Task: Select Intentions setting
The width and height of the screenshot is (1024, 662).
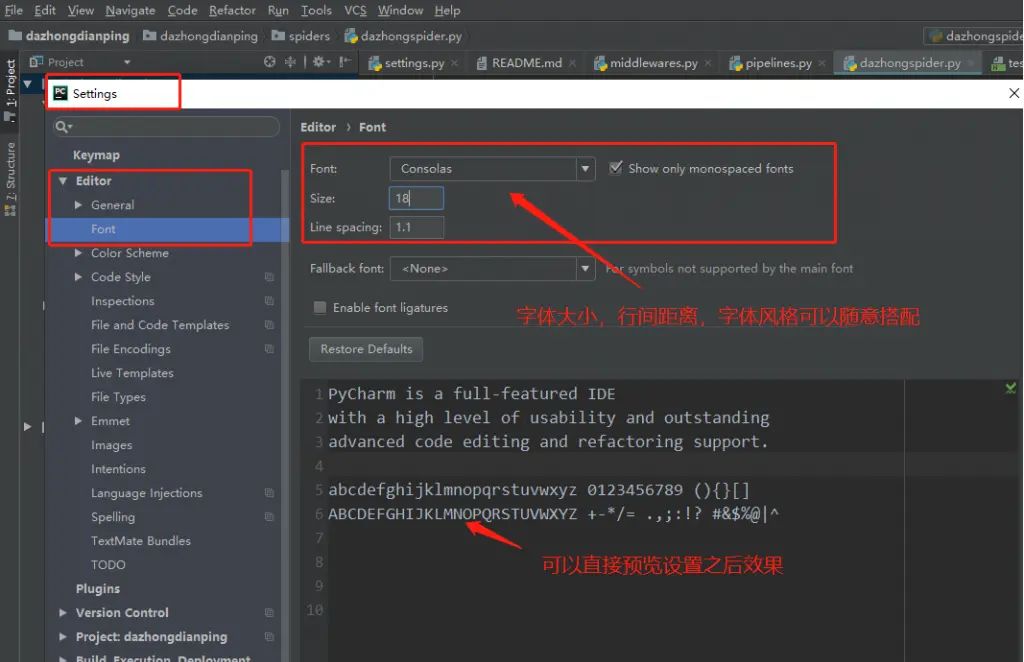Action: 118,469
